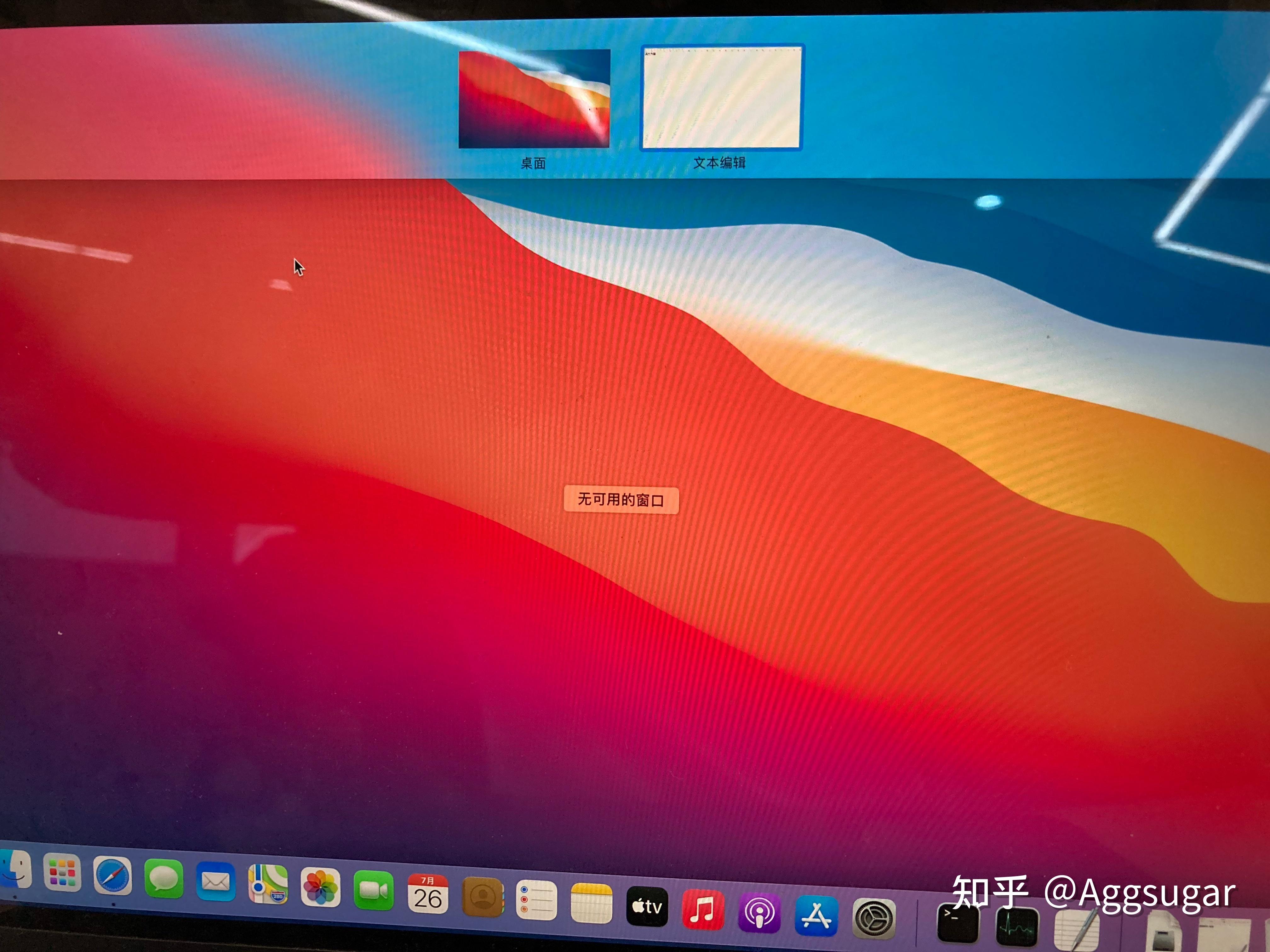The height and width of the screenshot is (952, 1270).
Task: Launch Safari from the Dock
Action: [112, 876]
